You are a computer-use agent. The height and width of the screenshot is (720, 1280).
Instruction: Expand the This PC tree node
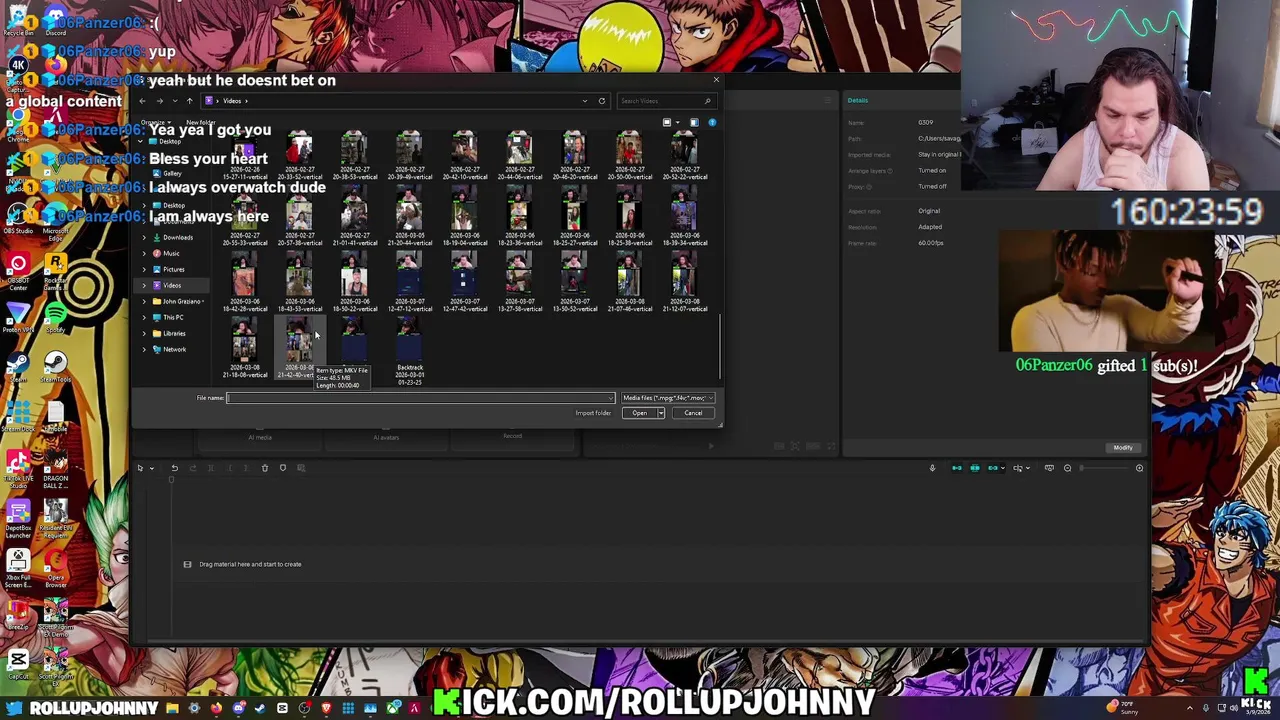[143, 317]
